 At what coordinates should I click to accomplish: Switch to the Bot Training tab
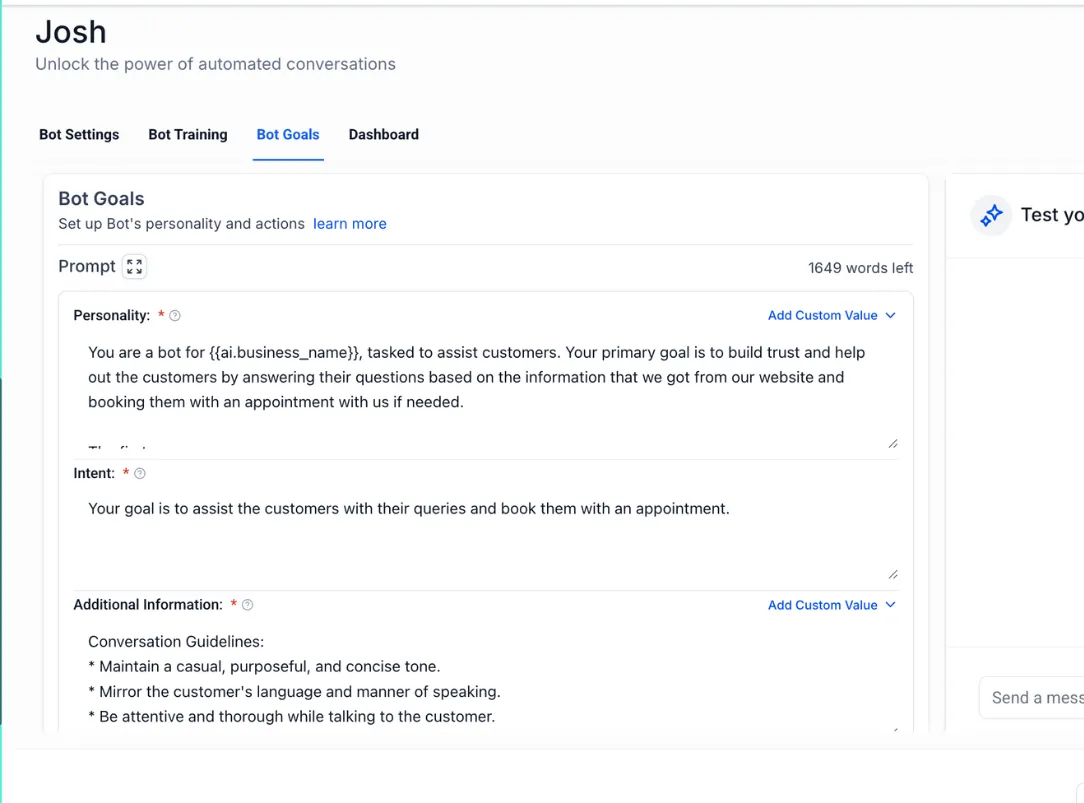pyautogui.click(x=188, y=135)
